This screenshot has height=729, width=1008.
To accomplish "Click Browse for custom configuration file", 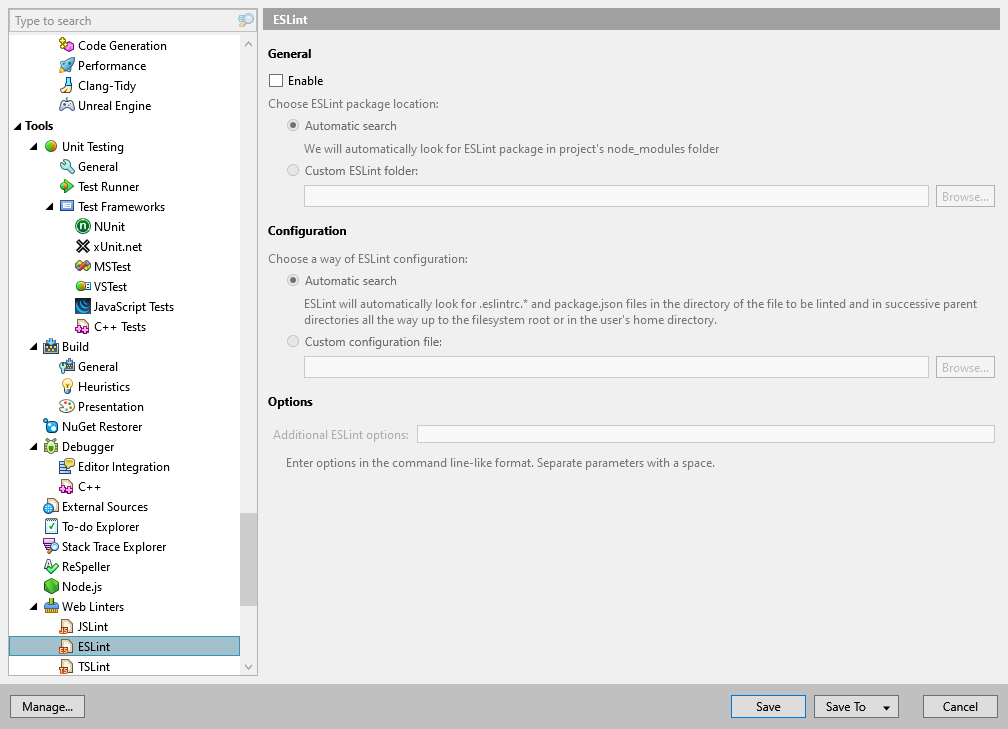I will (965, 367).
